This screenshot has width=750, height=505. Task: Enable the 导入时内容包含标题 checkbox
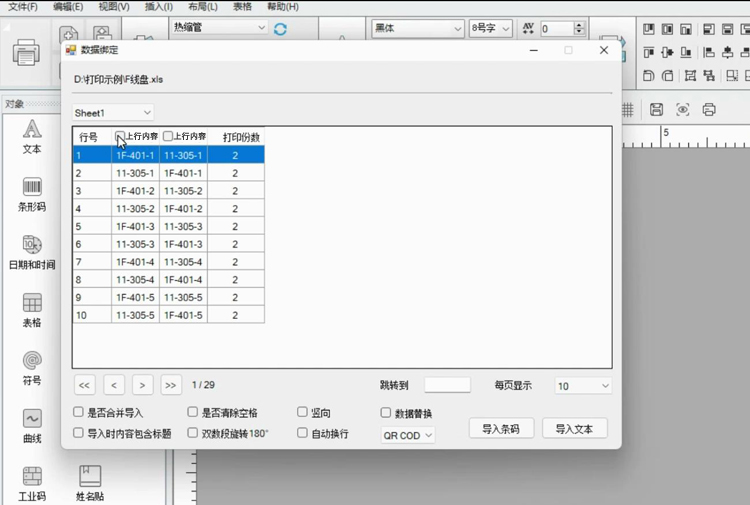[78, 432]
